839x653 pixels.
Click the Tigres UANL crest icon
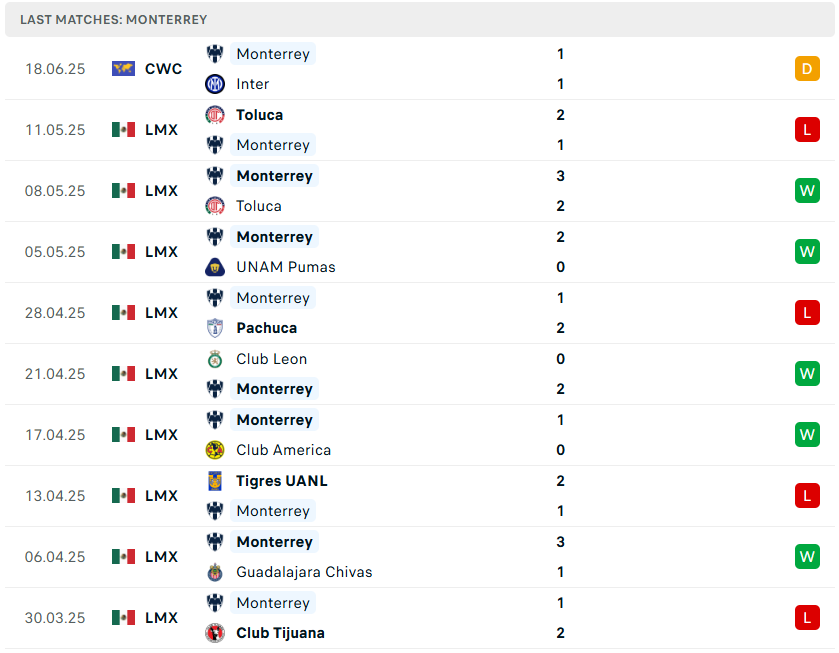tap(215, 481)
